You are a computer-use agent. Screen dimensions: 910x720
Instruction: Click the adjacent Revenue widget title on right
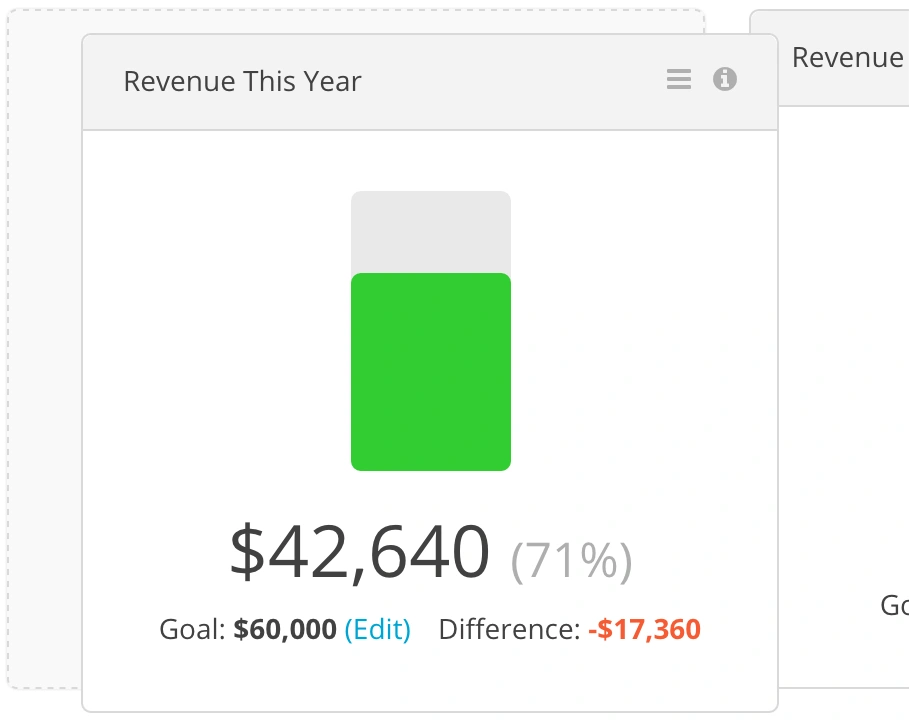tap(848, 57)
